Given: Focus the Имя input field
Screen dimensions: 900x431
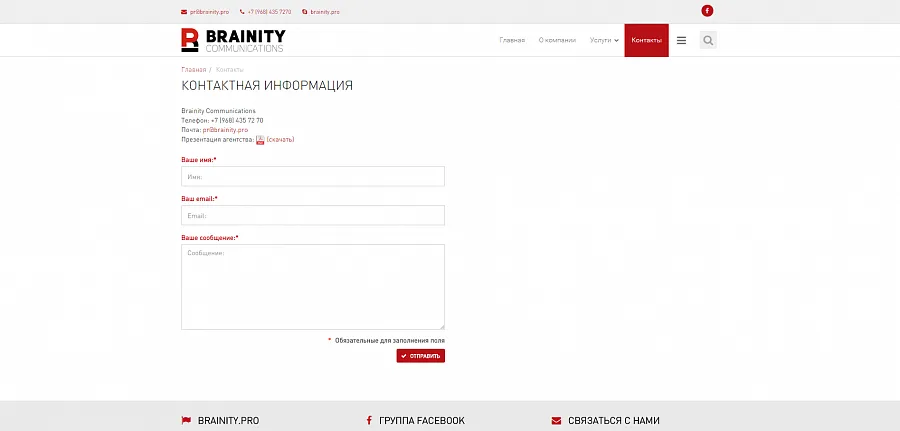Looking at the screenshot, I should pos(313,177).
